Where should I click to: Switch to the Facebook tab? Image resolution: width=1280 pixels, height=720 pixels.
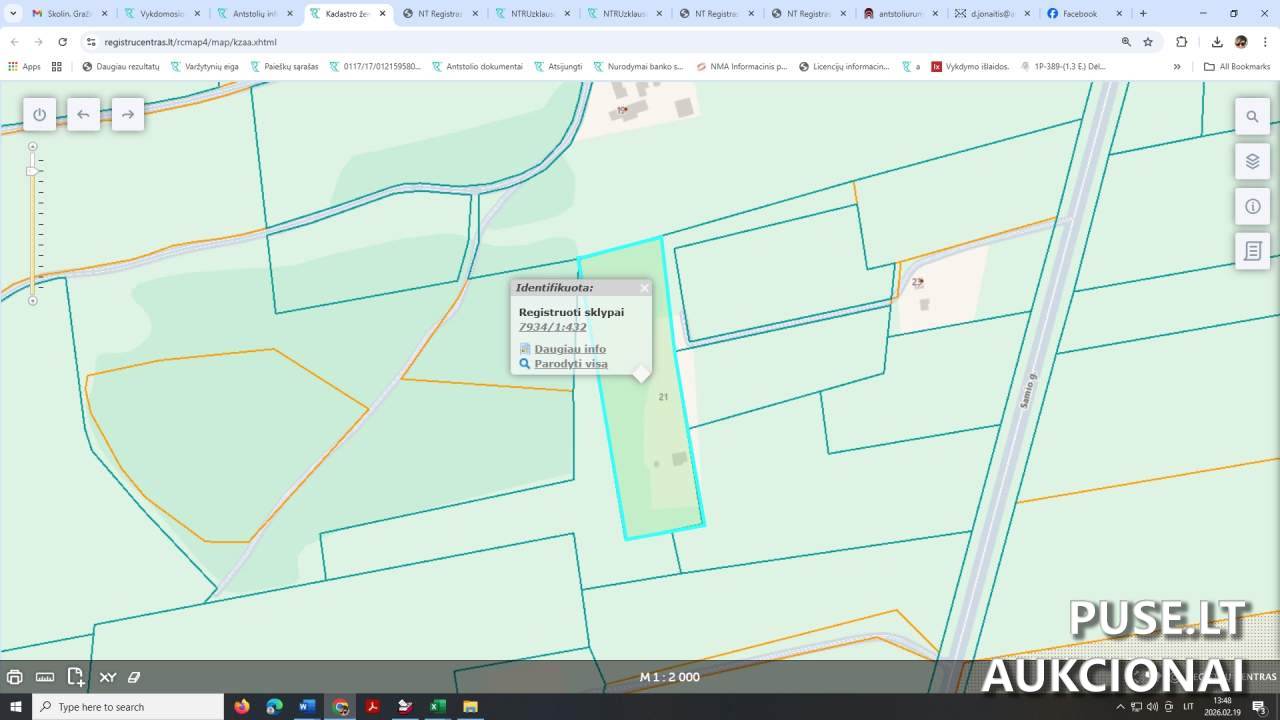[1079, 14]
